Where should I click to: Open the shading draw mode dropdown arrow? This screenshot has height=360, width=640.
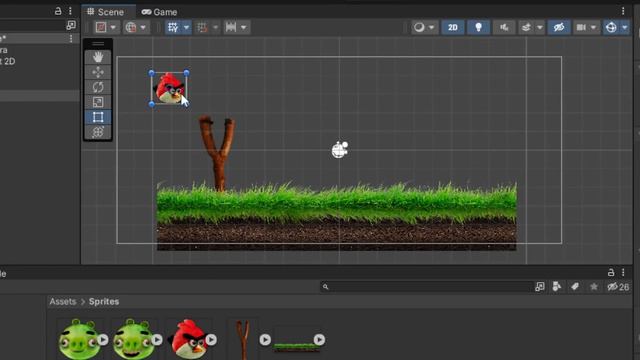click(x=113, y=27)
